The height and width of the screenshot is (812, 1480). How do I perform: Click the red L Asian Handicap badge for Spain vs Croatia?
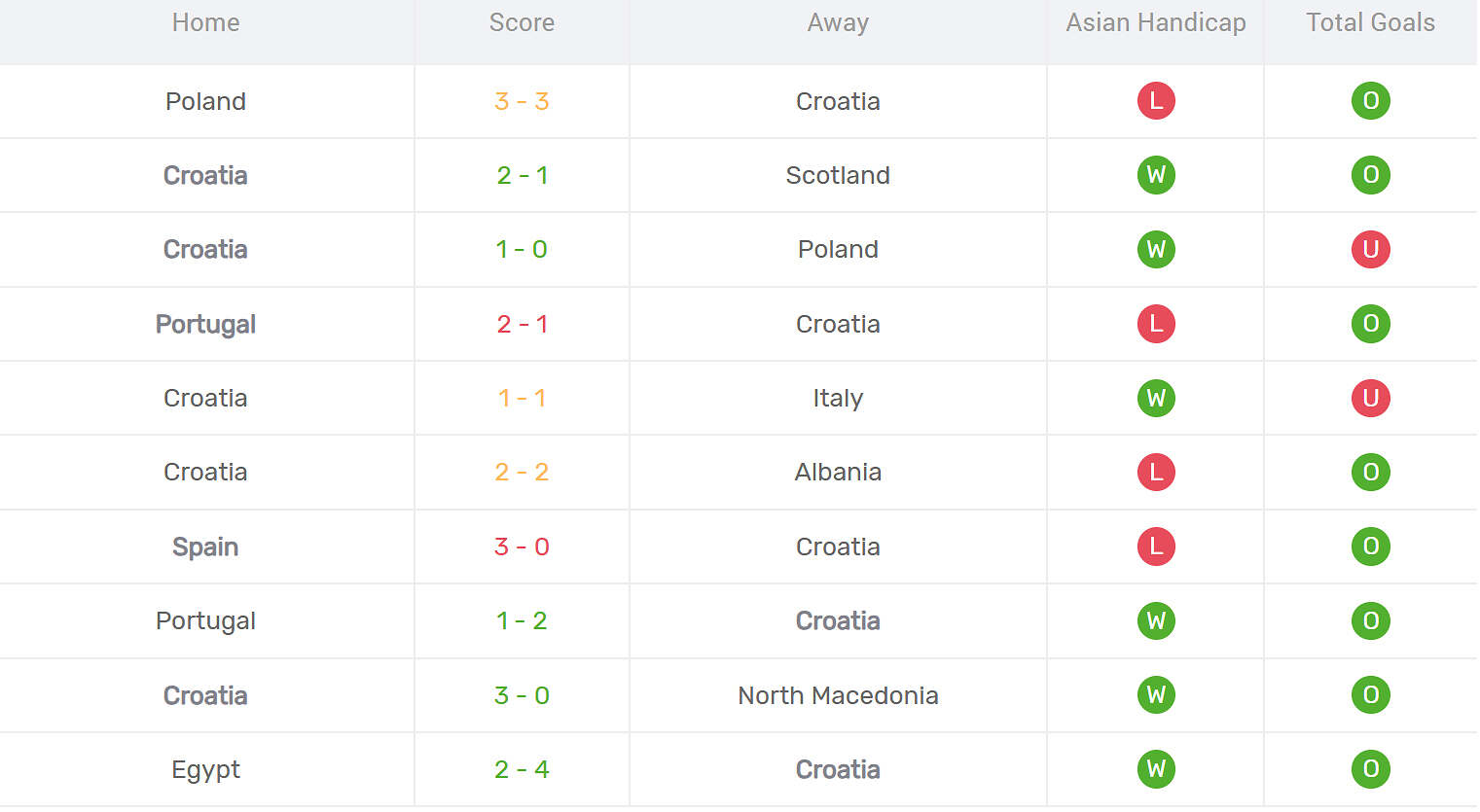[x=1156, y=547]
